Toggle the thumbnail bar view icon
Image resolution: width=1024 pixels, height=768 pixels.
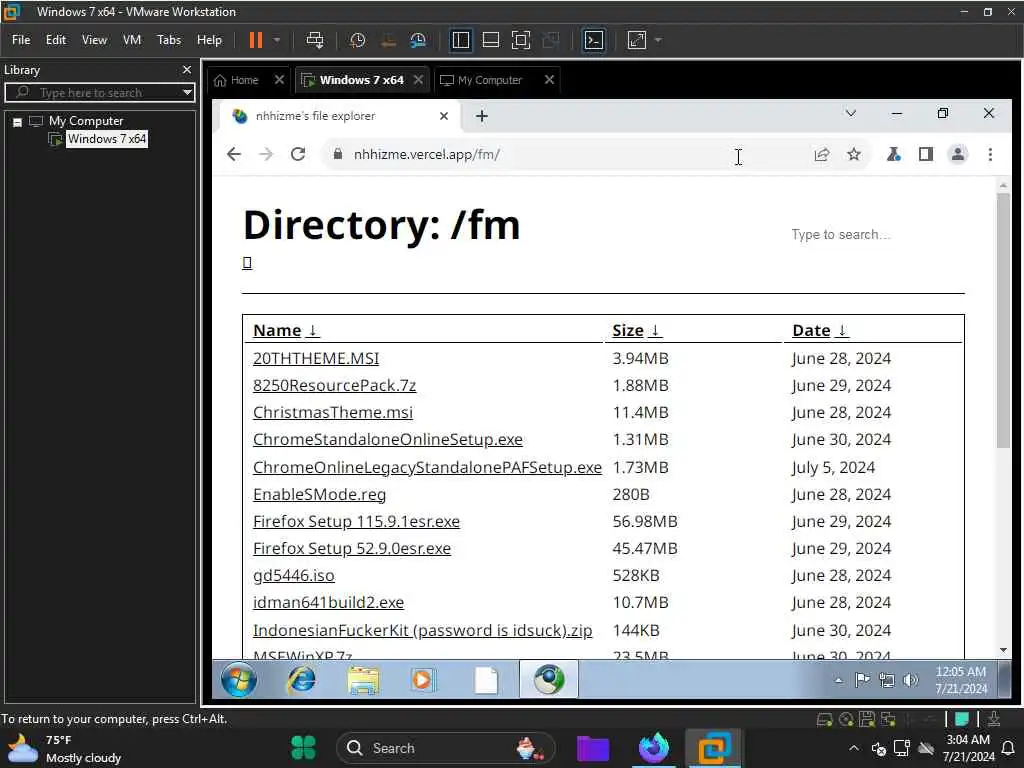point(490,40)
